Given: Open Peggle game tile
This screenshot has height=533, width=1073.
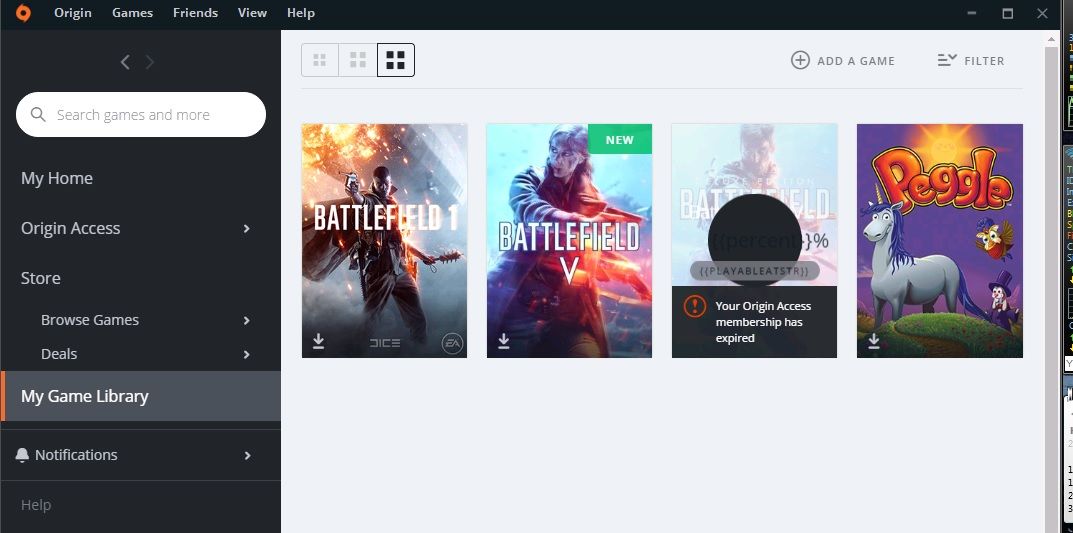Looking at the screenshot, I should point(940,241).
